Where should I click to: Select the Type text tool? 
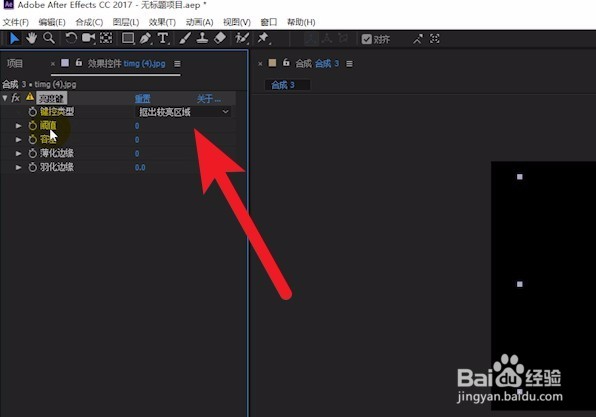163,38
